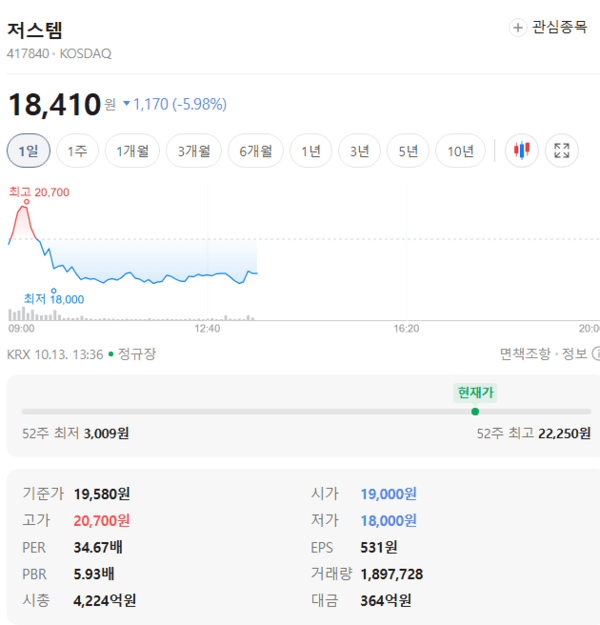This screenshot has height=625, width=600.
Task: Click the 최저 18,000 low point marker
Action: coord(53,291)
